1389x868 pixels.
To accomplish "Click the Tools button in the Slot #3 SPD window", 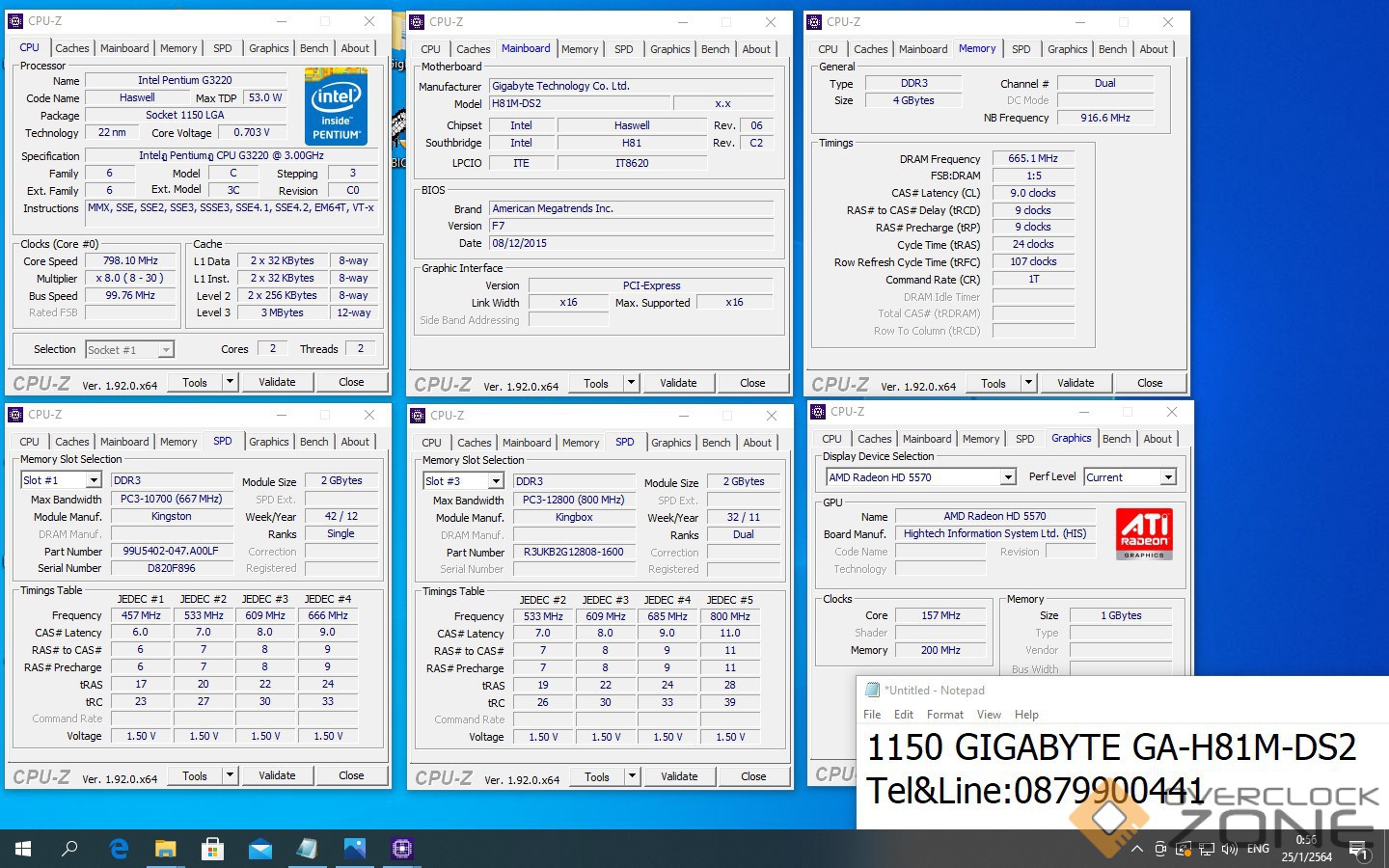I will coord(597,776).
